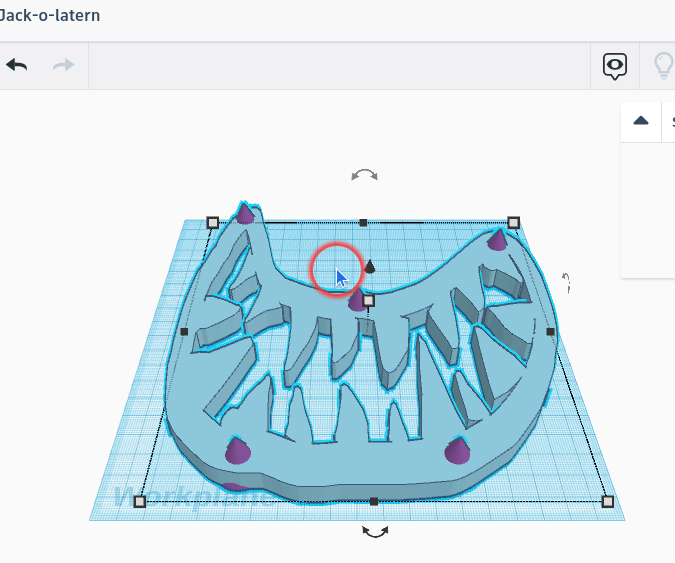
Task: Click the left middle edge resize handle
Action: (x=184, y=331)
